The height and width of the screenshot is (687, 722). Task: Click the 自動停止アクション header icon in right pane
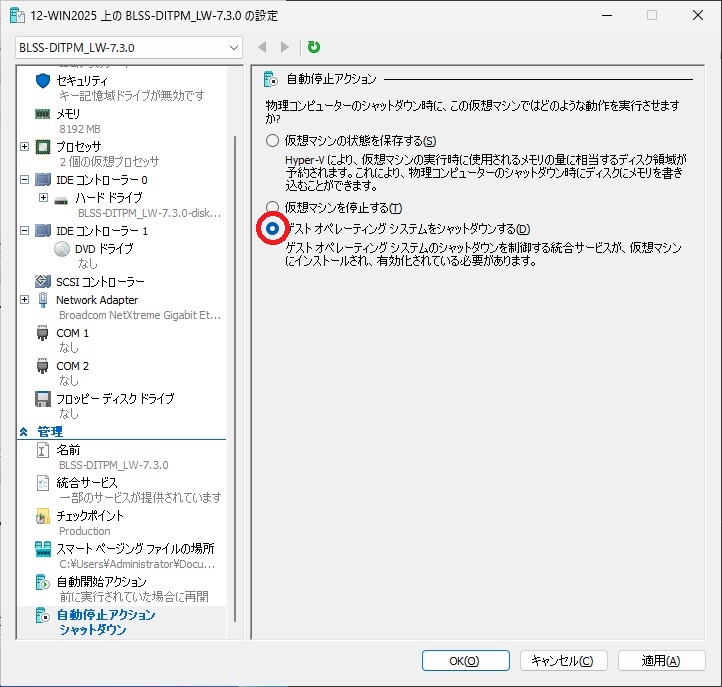tap(271, 79)
